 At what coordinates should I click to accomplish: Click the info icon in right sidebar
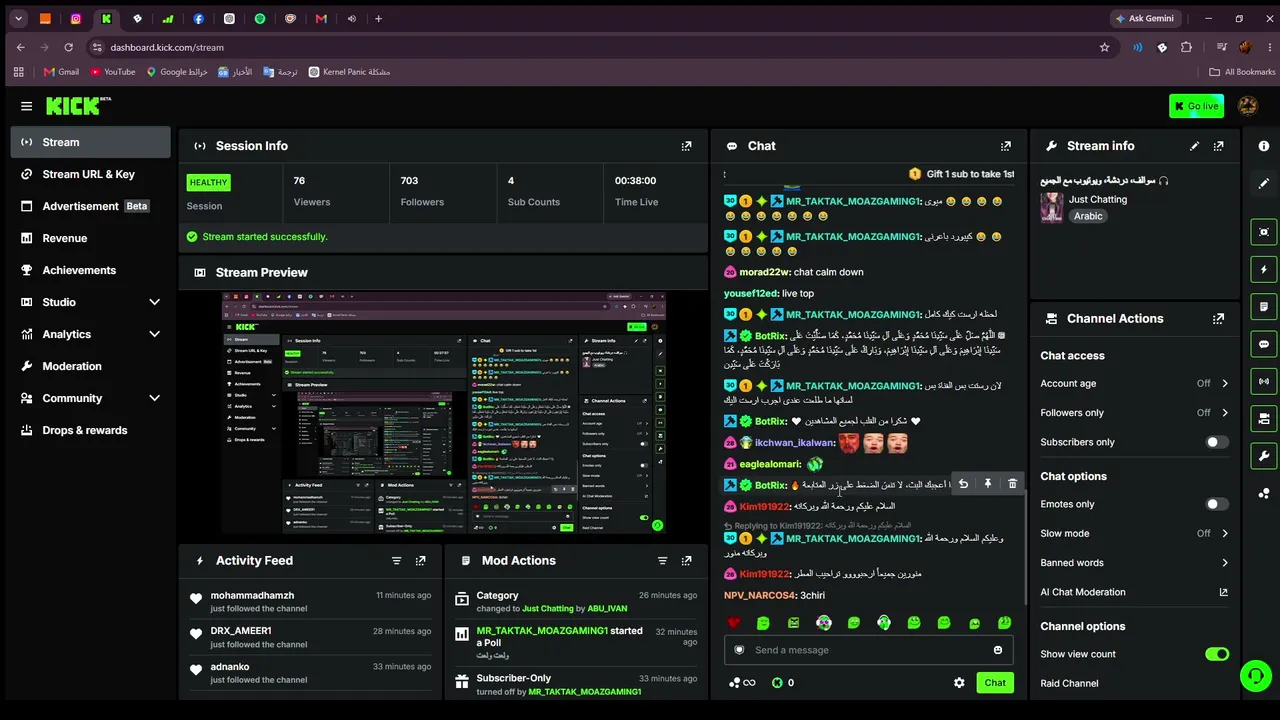point(1264,146)
